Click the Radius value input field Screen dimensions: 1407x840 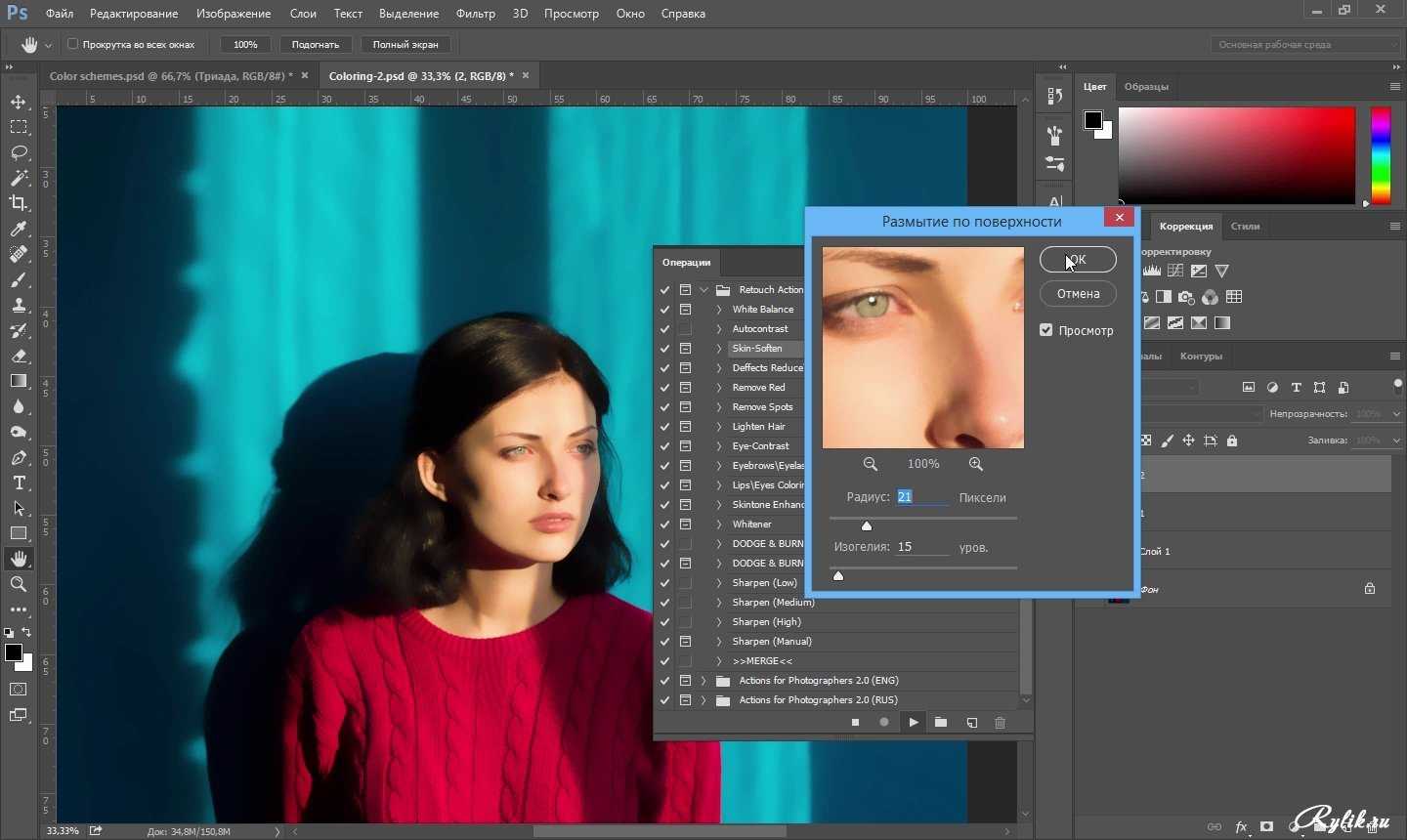[922, 497]
